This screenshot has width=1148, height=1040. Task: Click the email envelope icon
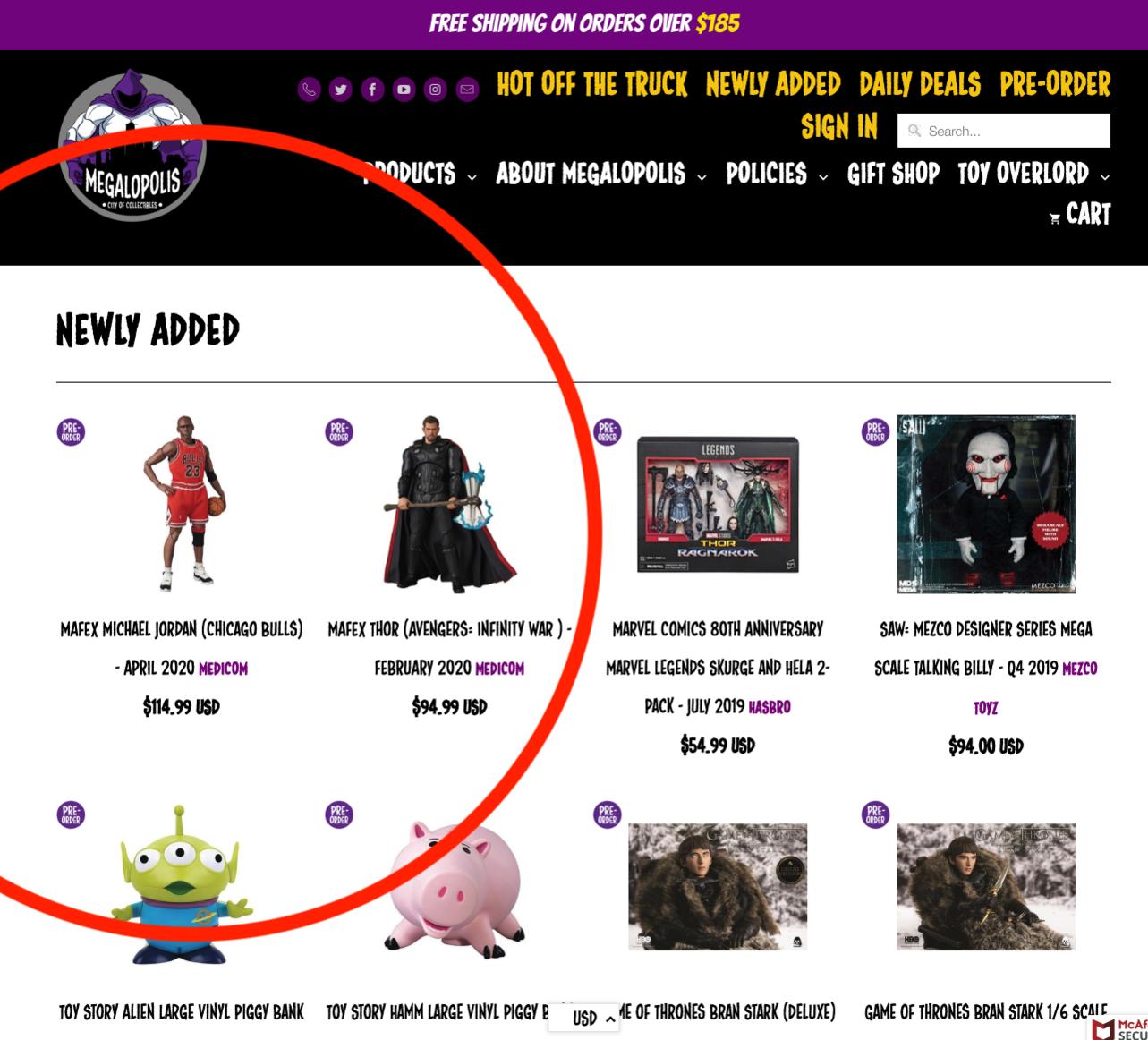click(x=467, y=90)
